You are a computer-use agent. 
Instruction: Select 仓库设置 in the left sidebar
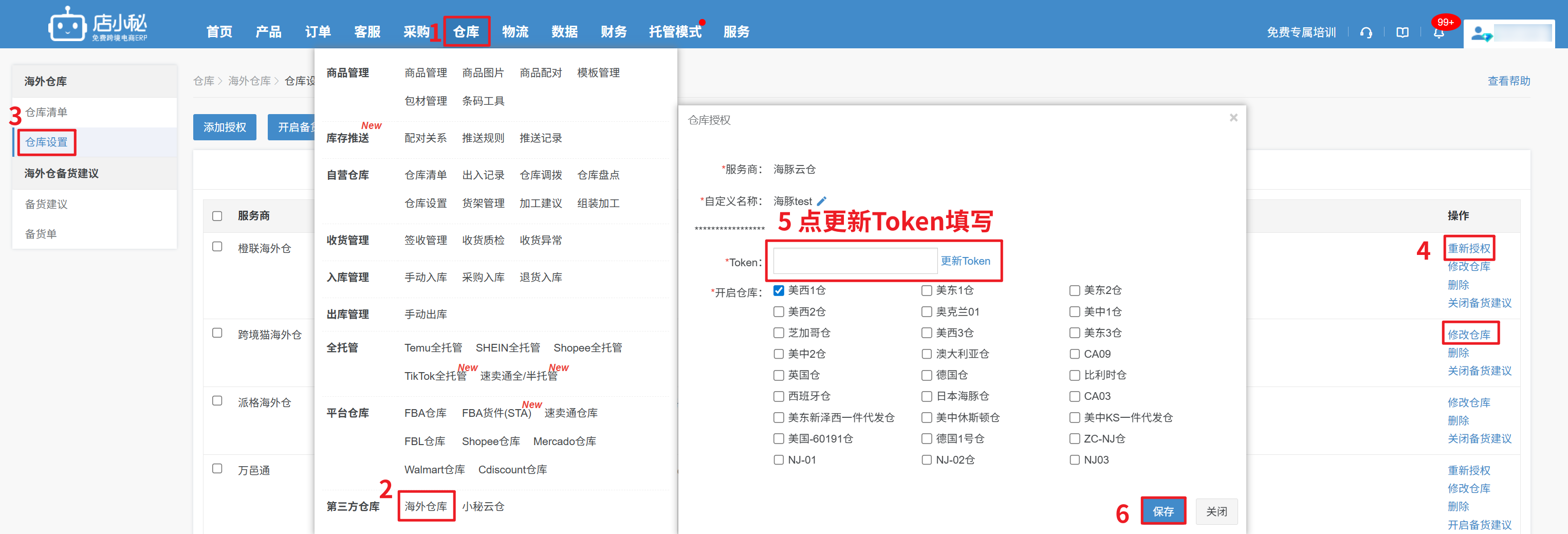coord(46,142)
